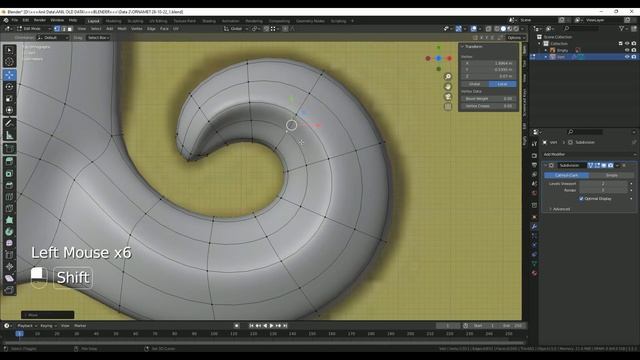Open the File menu
The image size is (640, 360).
[x=15, y=20]
